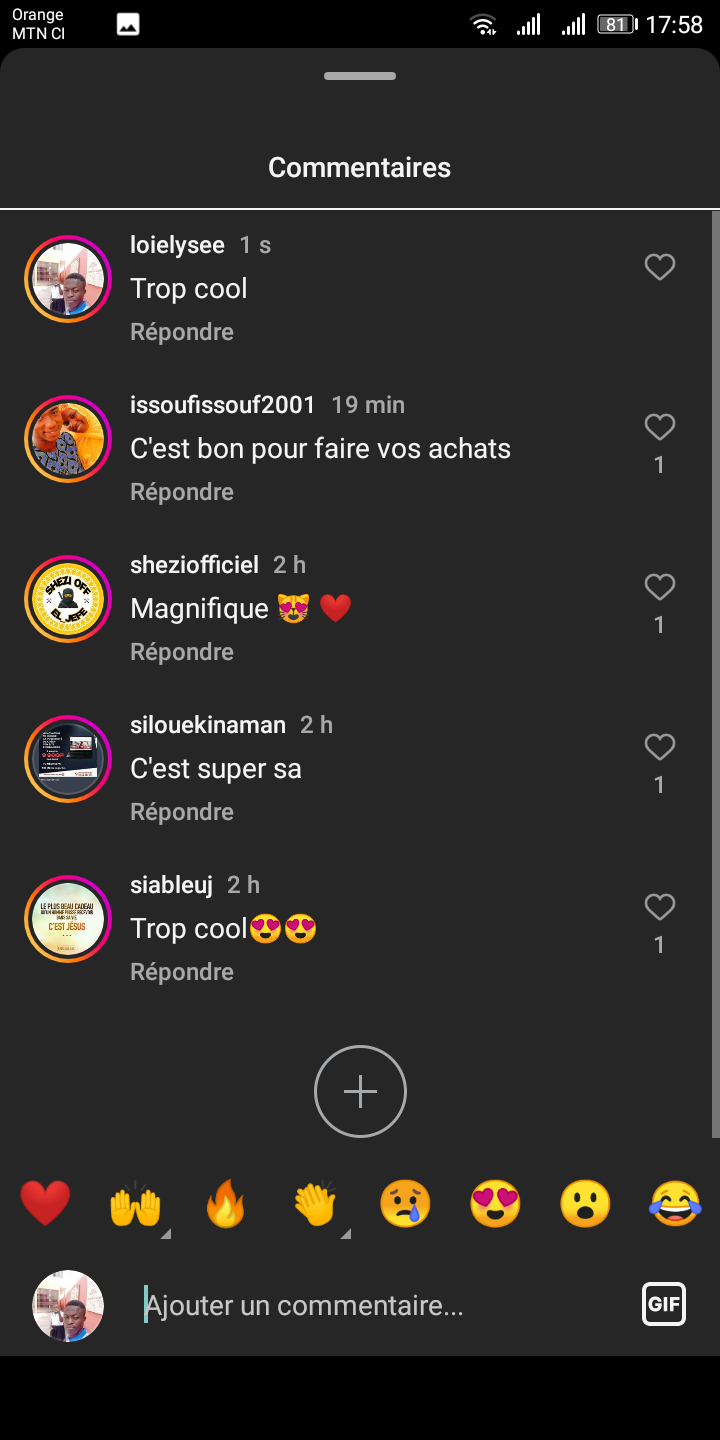
Task: Tap Répondre under issoufissouf2001's comment
Action: coord(182,492)
